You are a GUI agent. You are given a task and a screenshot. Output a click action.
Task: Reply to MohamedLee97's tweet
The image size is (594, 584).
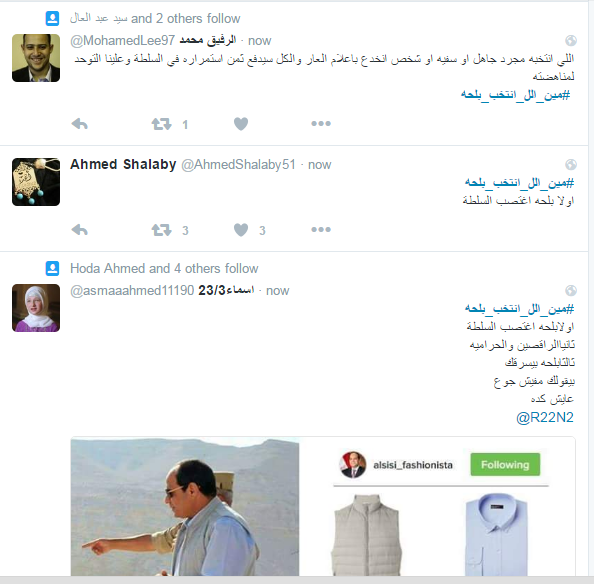[x=80, y=124]
